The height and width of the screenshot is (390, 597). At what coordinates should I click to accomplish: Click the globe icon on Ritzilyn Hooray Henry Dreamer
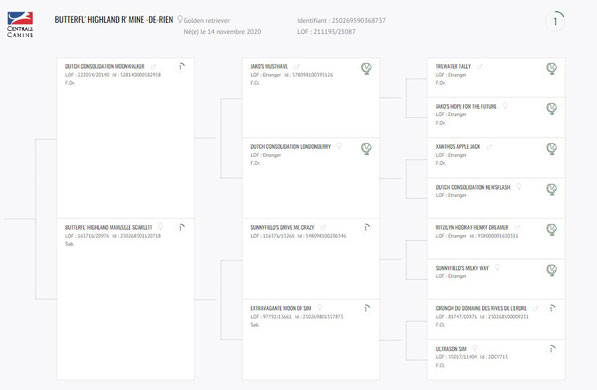(x=552, y=230)
